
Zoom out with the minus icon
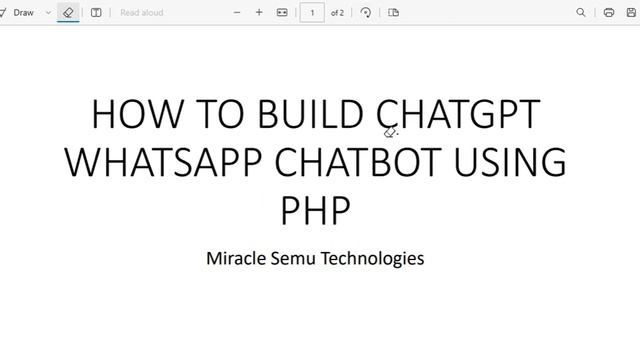click(x=237, y=13)
